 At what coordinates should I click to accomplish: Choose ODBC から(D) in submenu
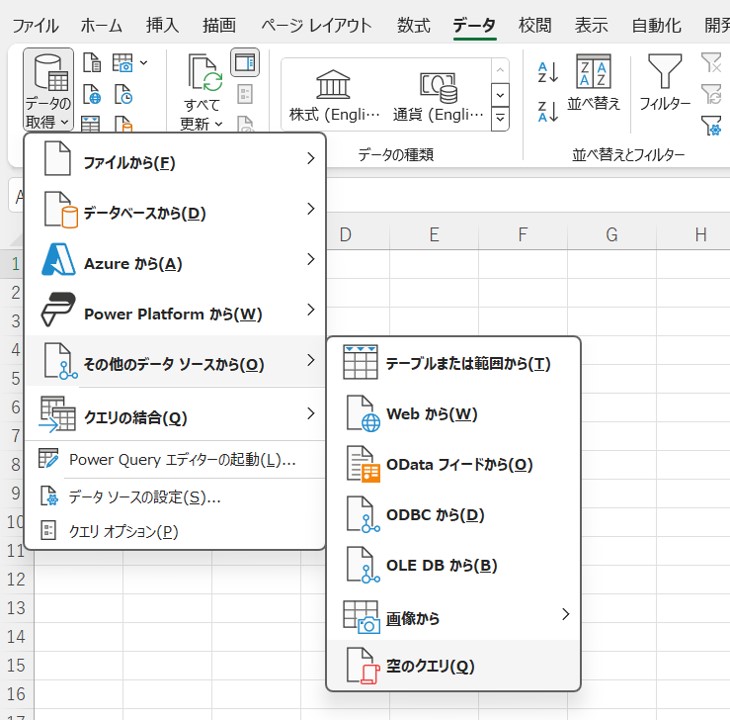tap(454, 514)
